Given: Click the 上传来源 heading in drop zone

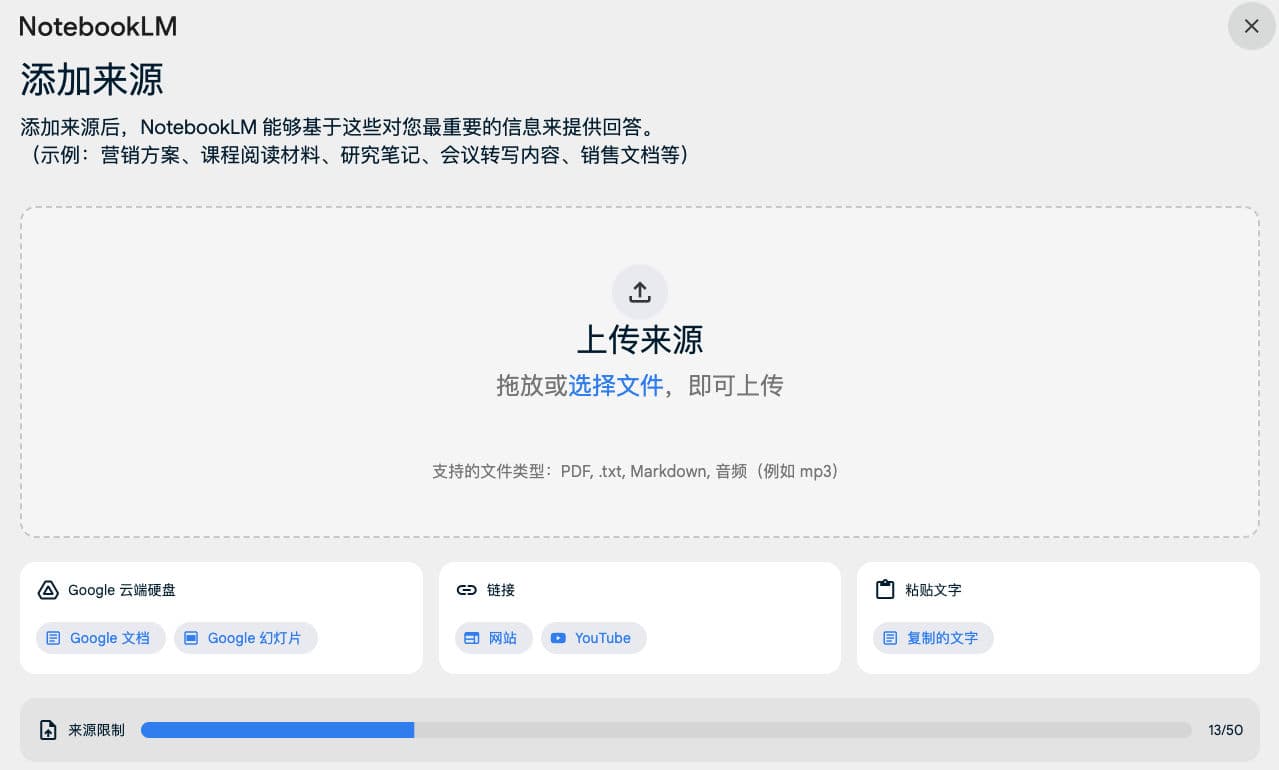Looking at the screenshot, I should (640, 340).
